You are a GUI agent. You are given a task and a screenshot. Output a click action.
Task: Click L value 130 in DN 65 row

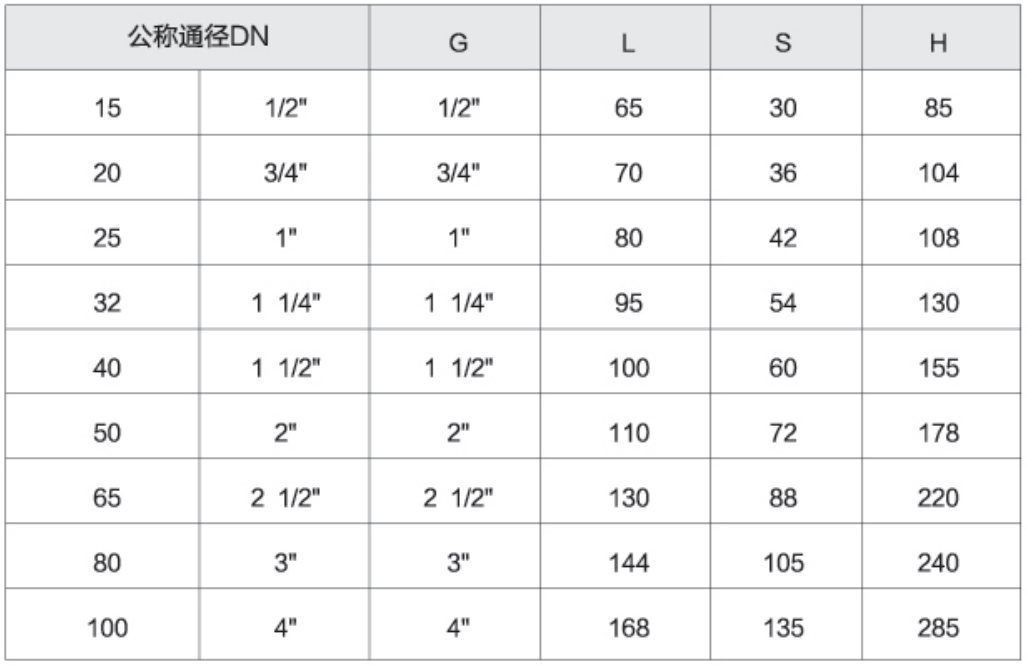click(626, 491)
